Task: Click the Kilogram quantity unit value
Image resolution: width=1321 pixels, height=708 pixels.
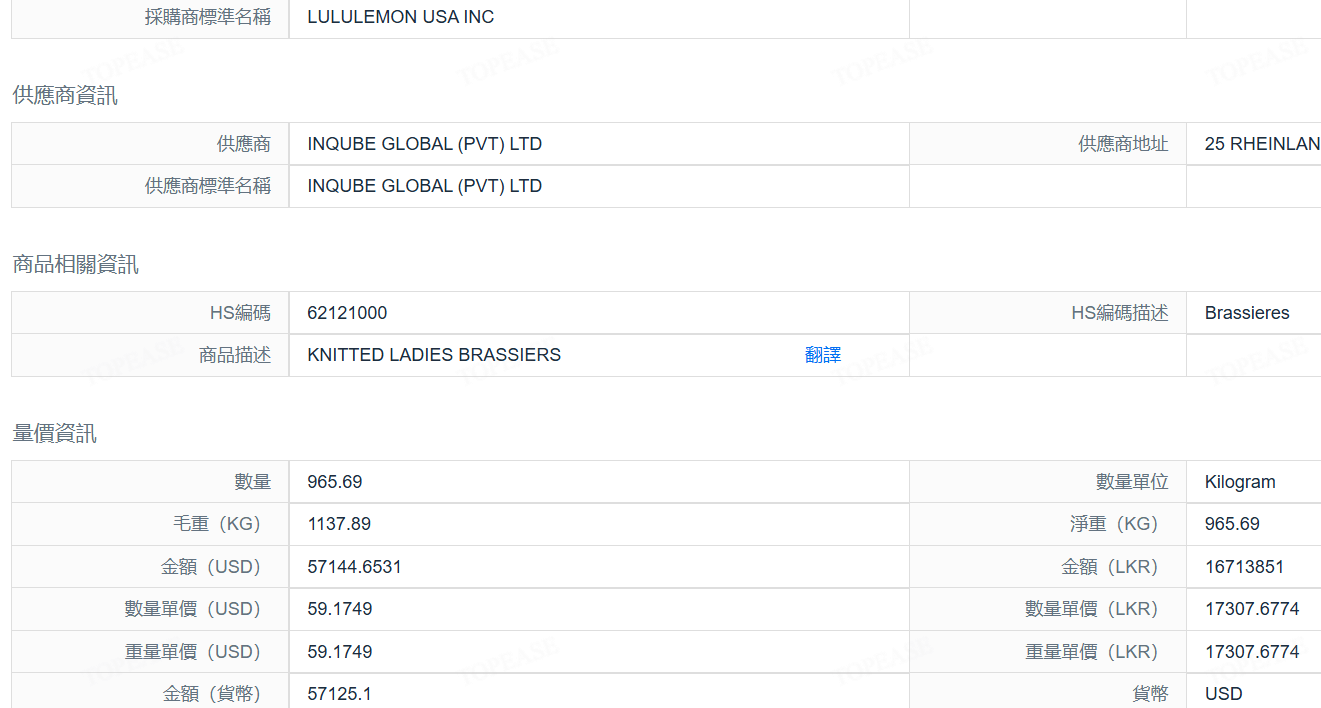Action: click(1240, 482)
